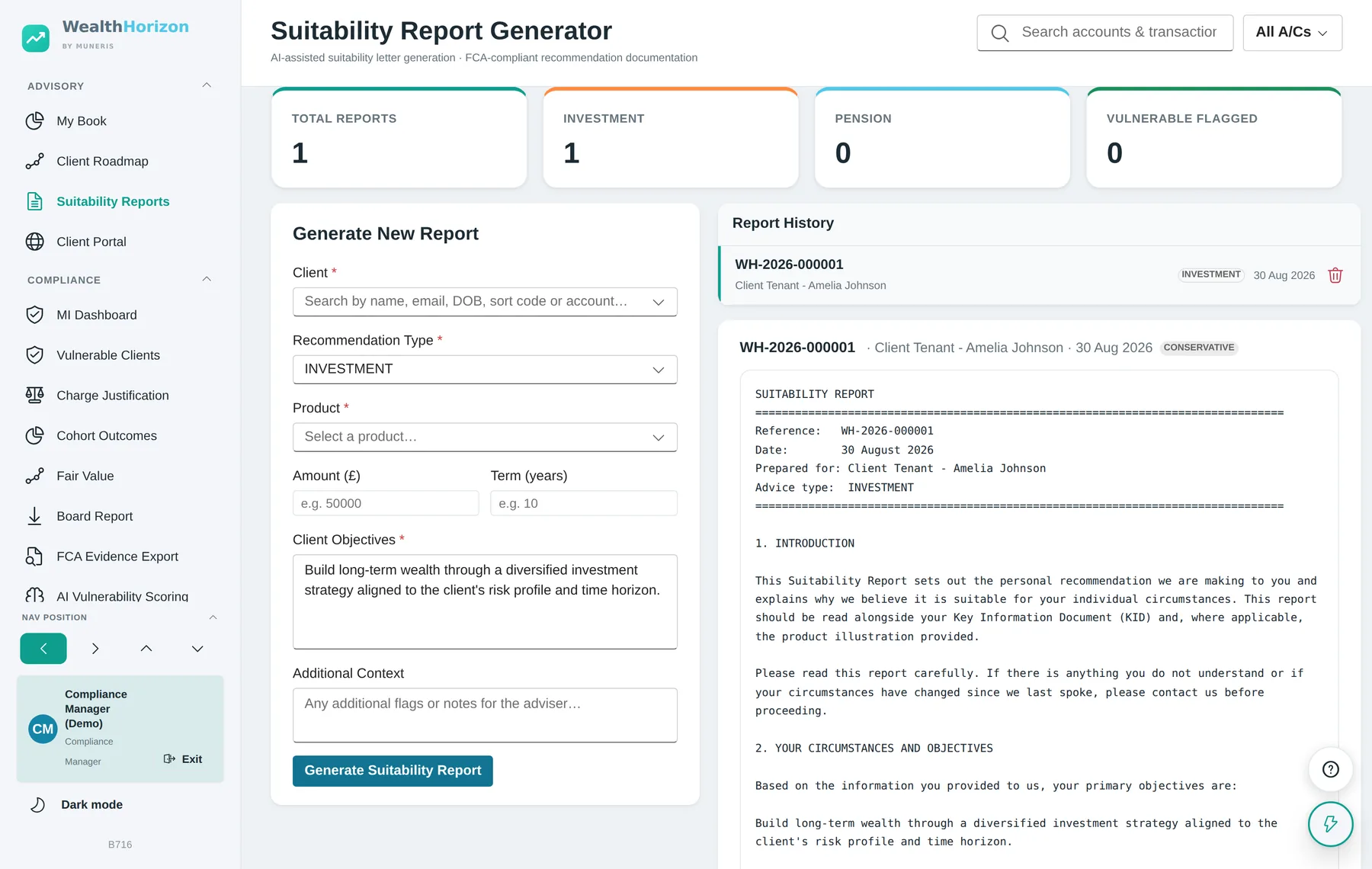Move nav position right

pos(95,649)
